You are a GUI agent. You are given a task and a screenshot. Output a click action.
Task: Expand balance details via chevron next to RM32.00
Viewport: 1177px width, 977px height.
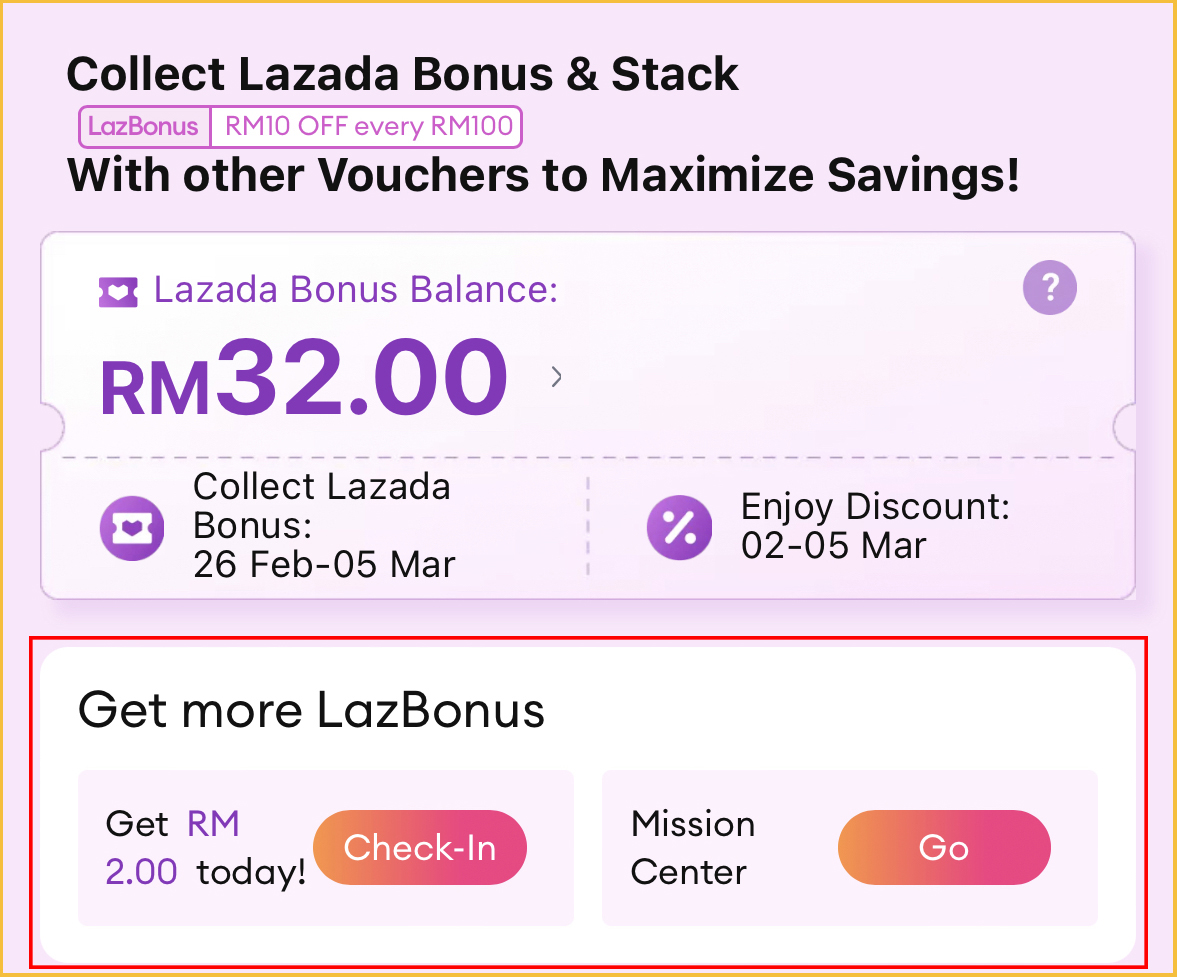coord(557,377)
